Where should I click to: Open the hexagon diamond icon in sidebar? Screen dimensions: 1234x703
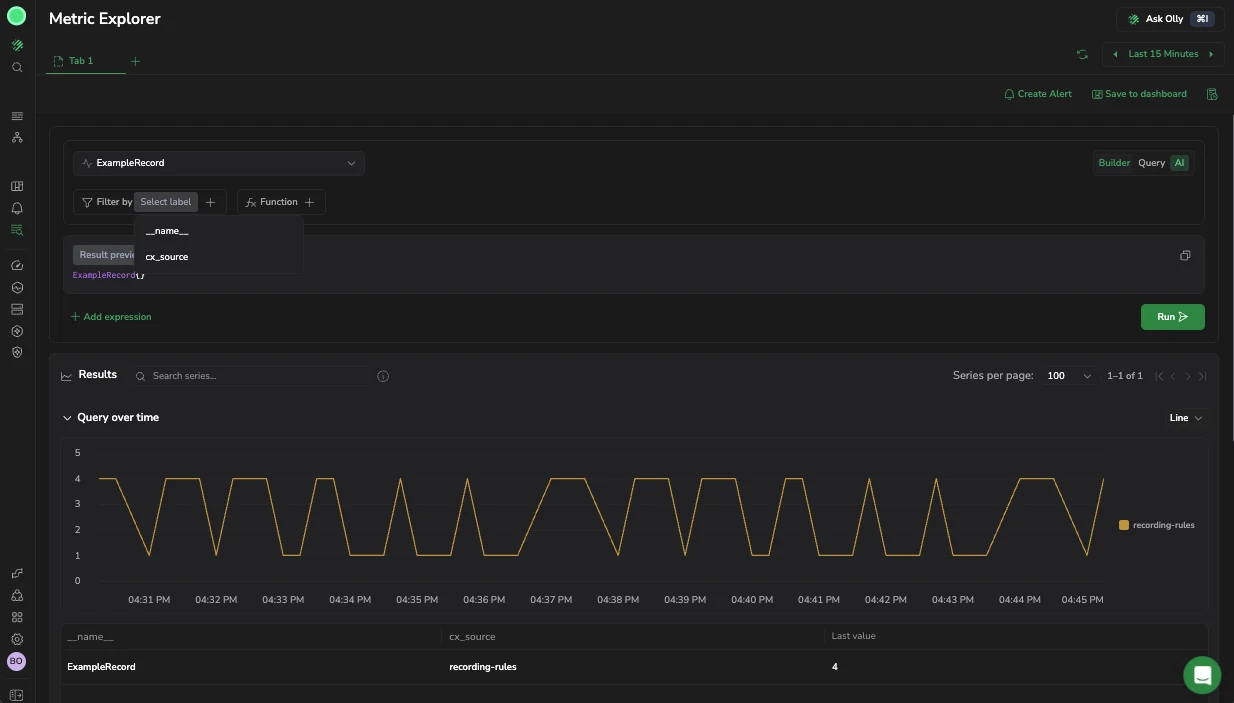17,331
